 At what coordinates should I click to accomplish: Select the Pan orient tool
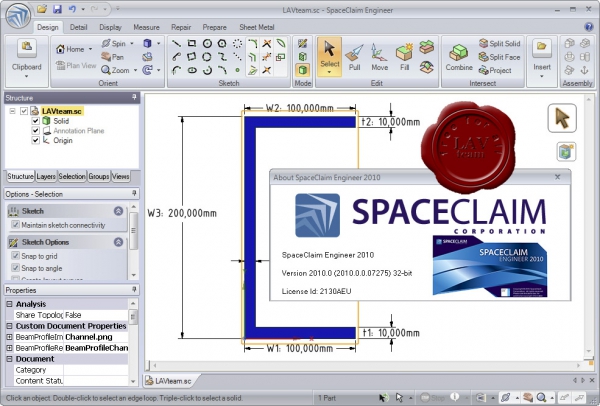[112, 57]
